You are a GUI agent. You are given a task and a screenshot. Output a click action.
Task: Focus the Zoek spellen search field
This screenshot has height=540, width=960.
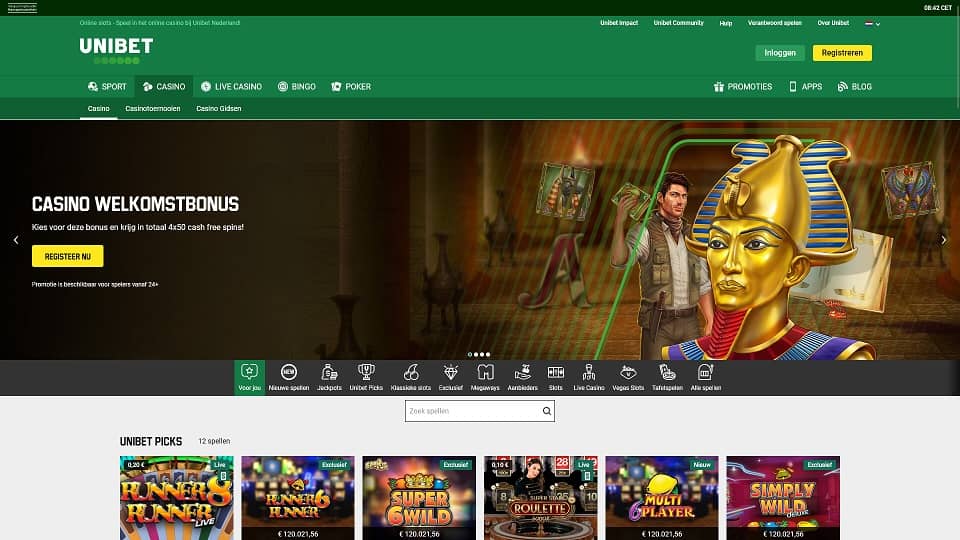479,411
